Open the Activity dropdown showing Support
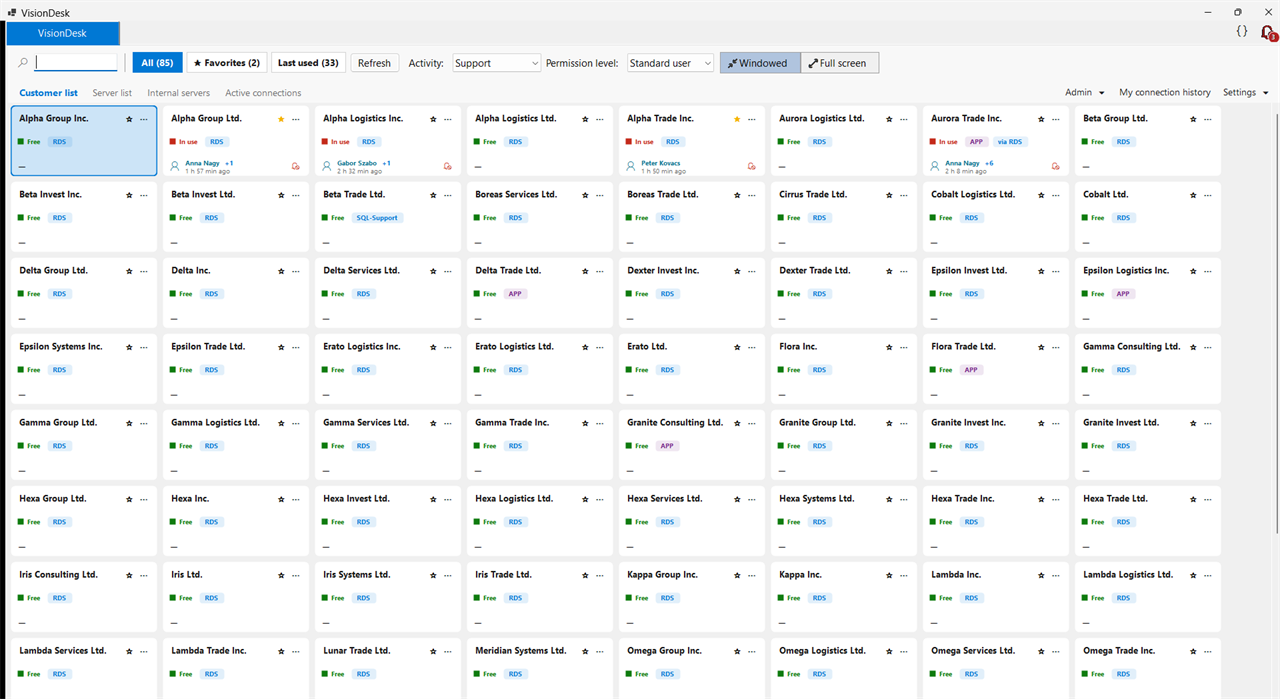The height and width of the screenshot is (699, 1280). (x=496, y=63)
